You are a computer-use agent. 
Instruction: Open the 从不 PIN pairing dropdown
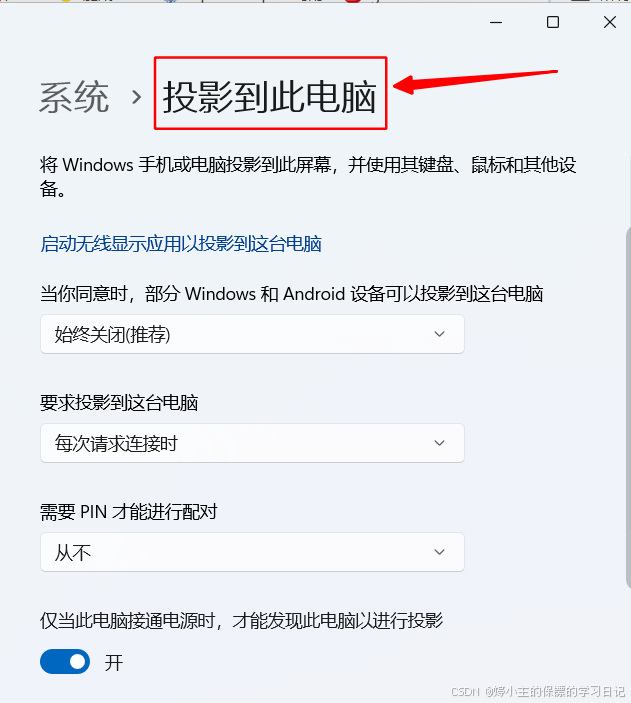click(x=252, y=552)
